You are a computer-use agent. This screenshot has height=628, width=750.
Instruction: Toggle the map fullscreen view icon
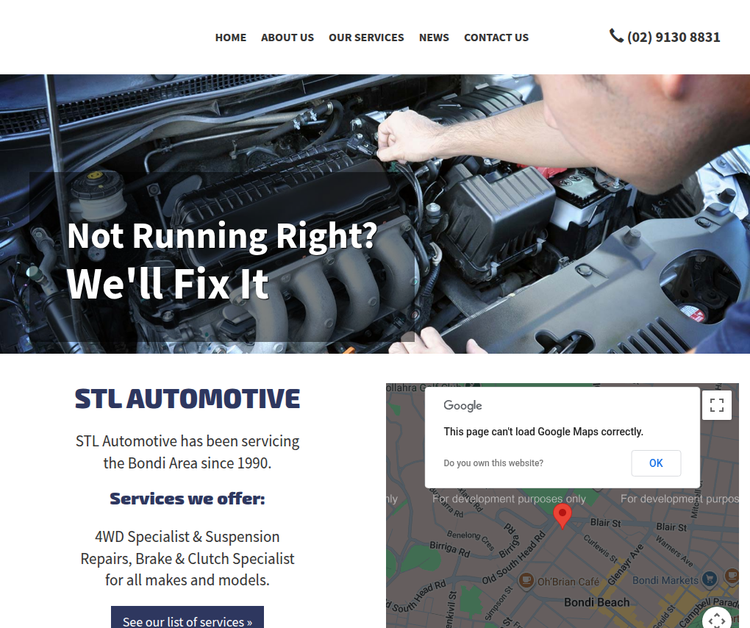[x=717, y=405]
